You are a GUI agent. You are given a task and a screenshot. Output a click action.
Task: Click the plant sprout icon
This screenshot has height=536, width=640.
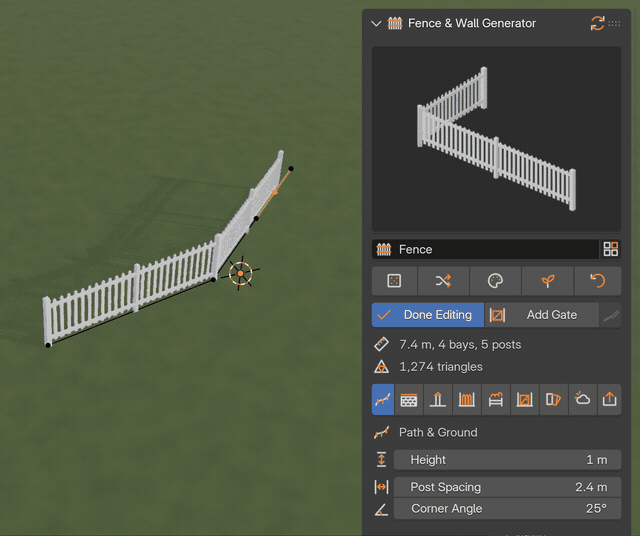click(x=547, y=281)
